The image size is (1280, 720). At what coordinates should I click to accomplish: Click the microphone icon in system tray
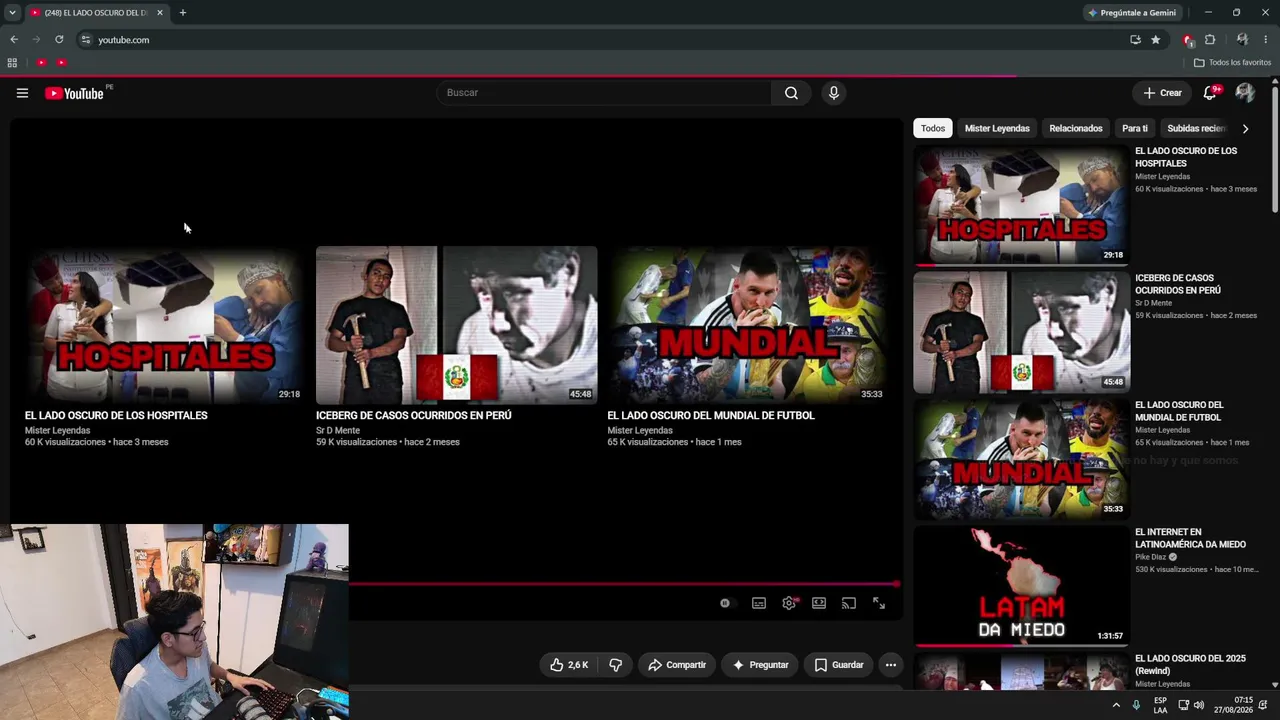(1136, 705)
